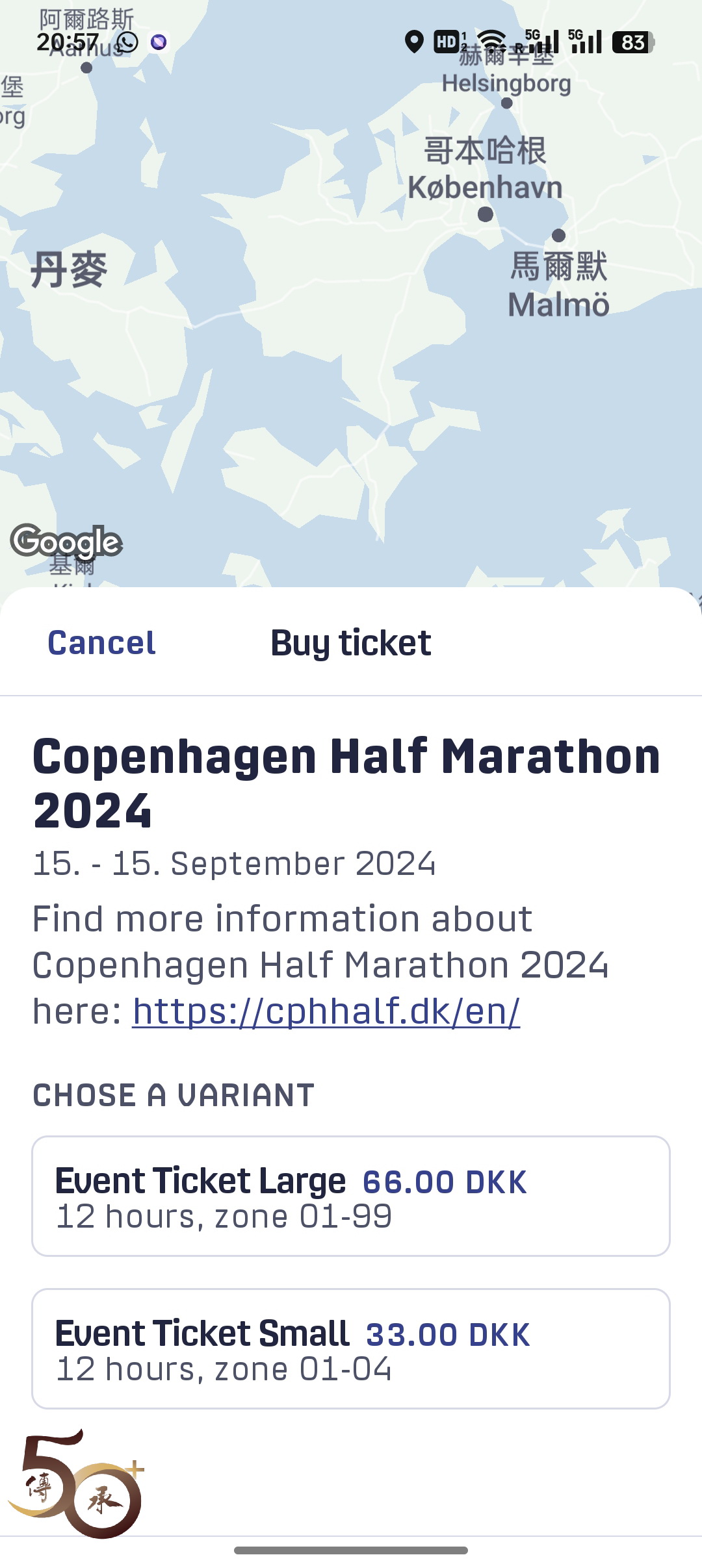Tap the battery level indicator showing 83
The width and height of the screenshot is (702, 1568).
632,42
